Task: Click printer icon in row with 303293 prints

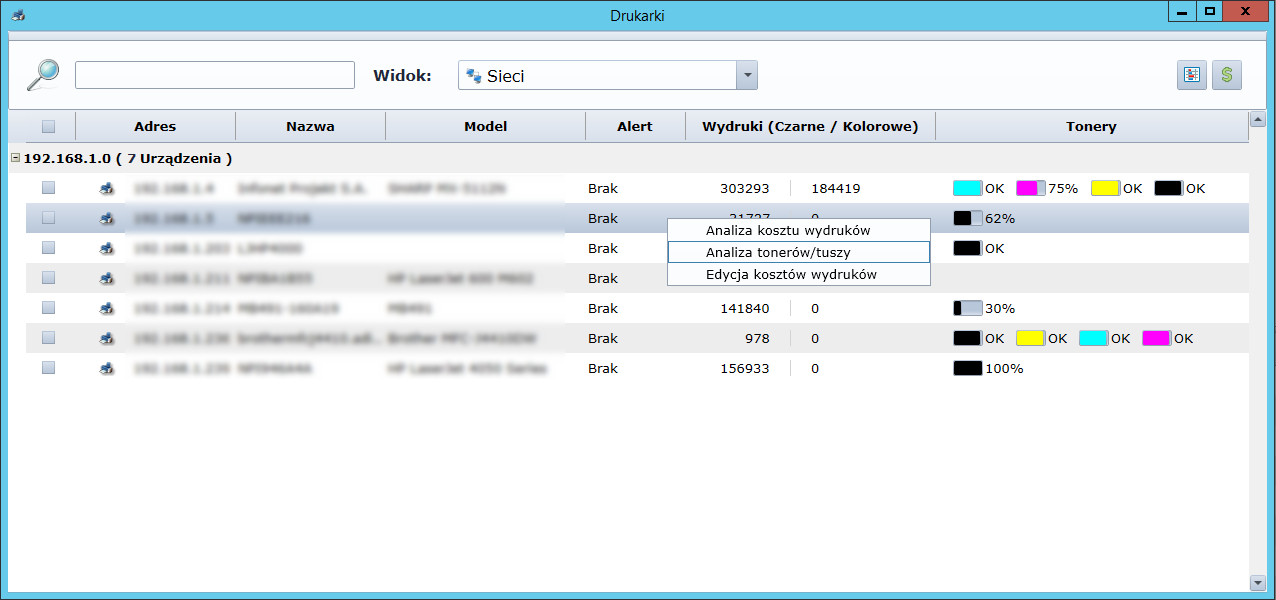Action: [x=106, y=188]
